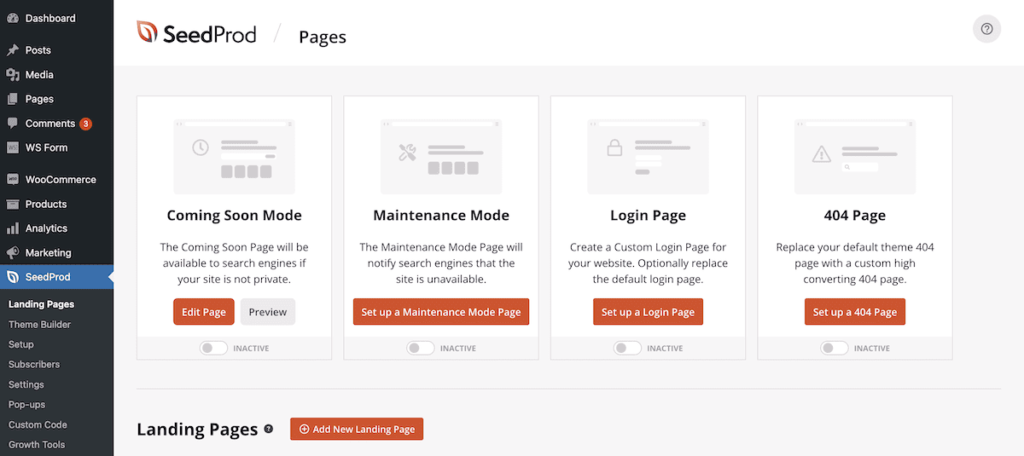The image size is (1024, 456).
Task: Click the Dashboard gauge icon
Action: tap(12, 18)
